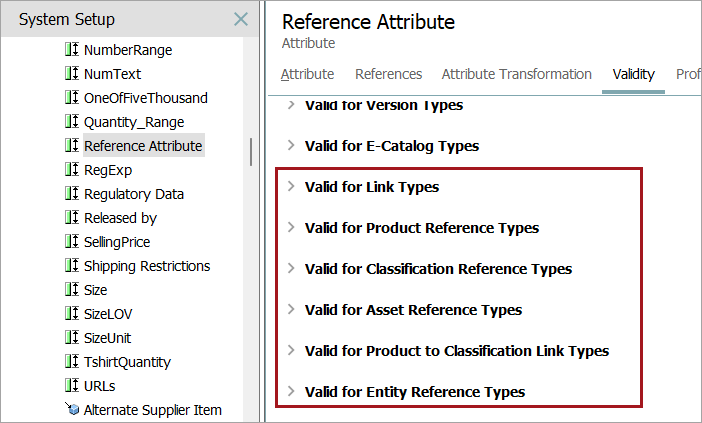This screenshot has height=423, width=702.
Task: Click the reference type icon beside Alternate Supplier Item
Action: pos(72,409)
